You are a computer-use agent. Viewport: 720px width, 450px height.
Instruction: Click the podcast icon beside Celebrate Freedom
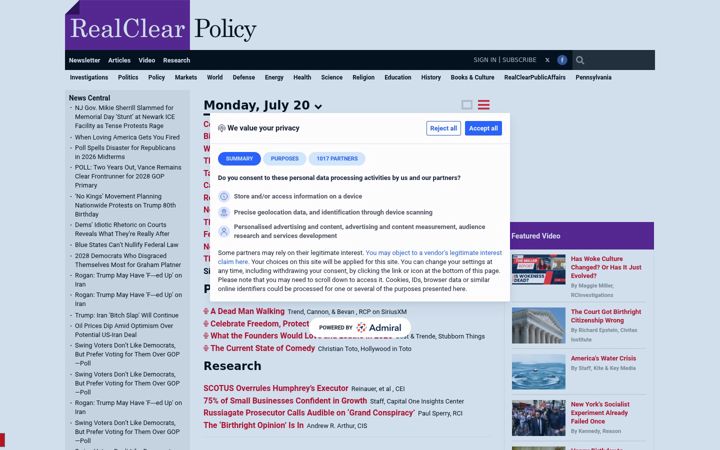[x=206, y=324]
